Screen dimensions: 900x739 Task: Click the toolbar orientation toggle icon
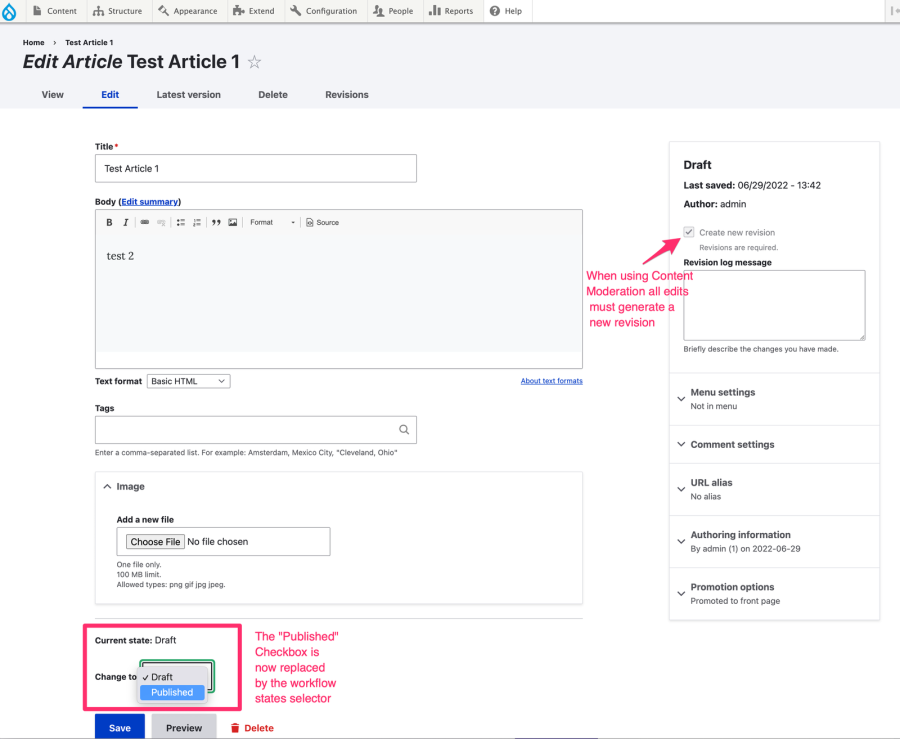point(894,11)
